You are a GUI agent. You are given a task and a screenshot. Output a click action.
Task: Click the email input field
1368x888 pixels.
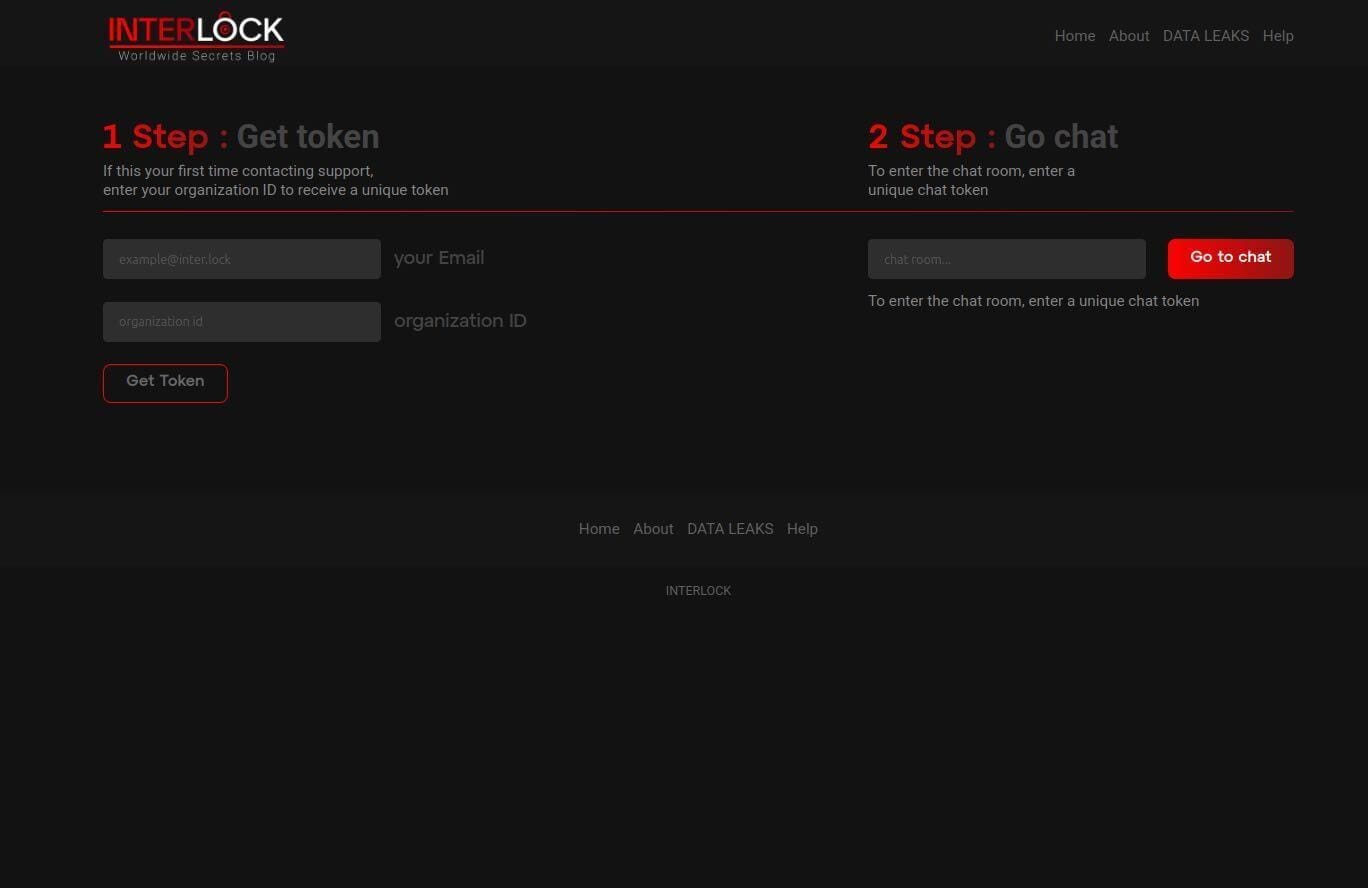tap(242, 259)
